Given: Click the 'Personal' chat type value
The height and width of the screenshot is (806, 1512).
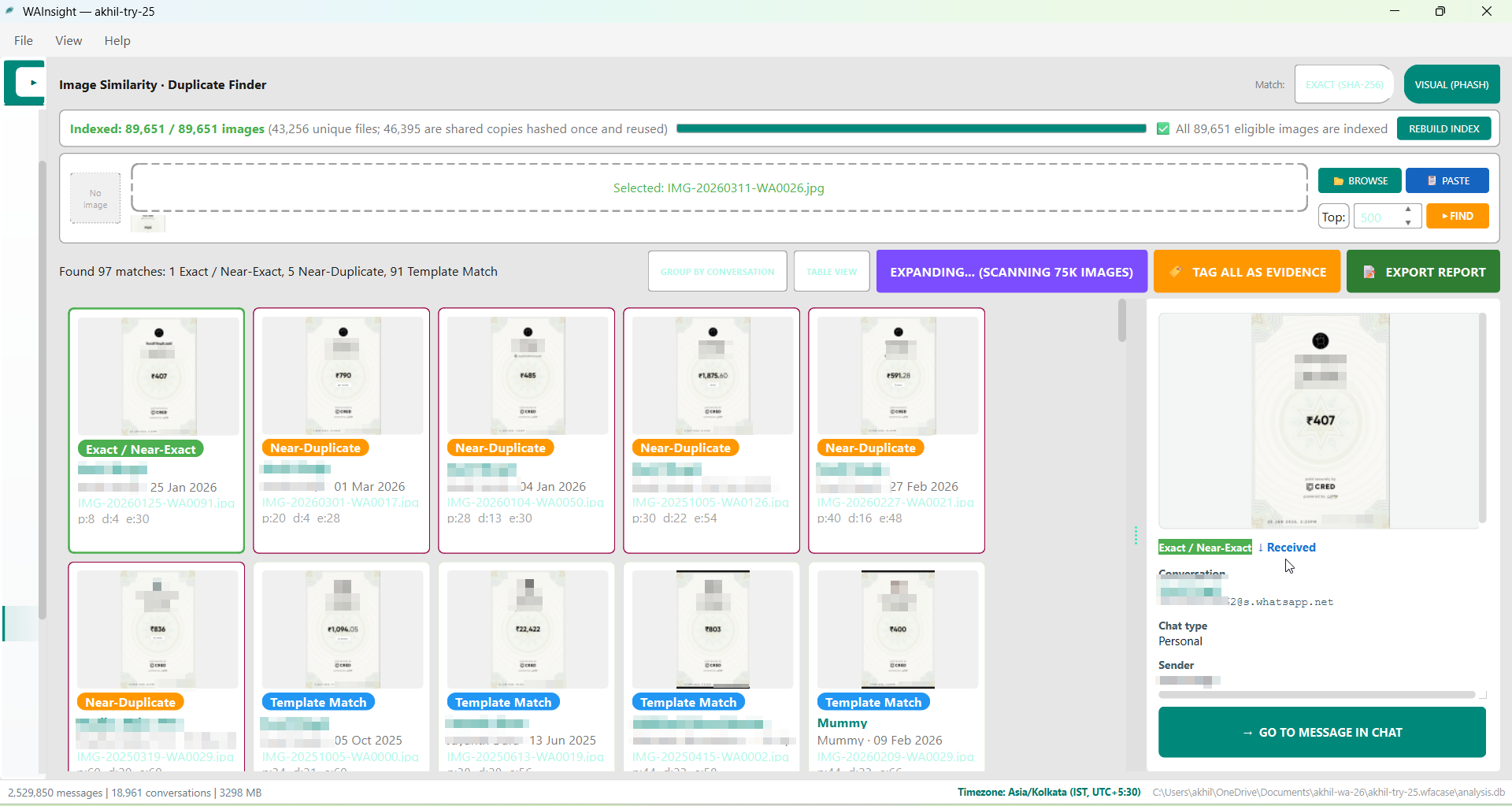Looking at the screenshot, I should pyautogui.click(x=1180, y=641).
